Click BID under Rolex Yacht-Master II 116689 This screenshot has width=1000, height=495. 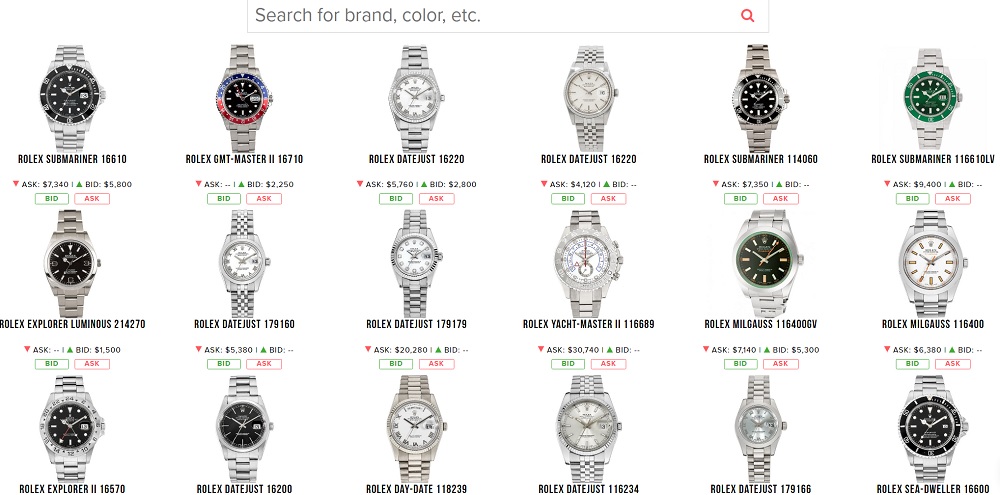[x=568, y=364]
